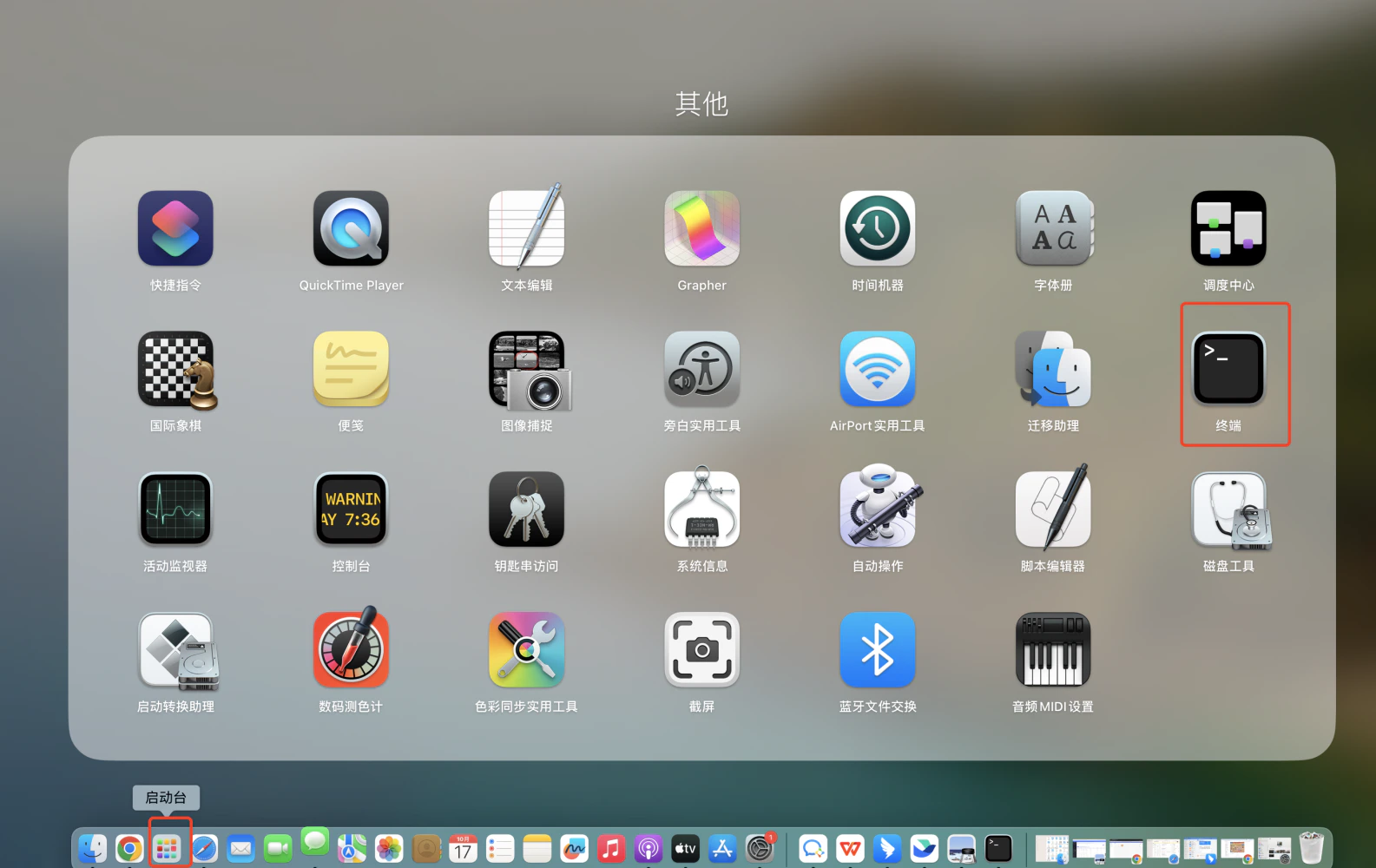Open Finder from the Dock
1376x868 pixels.
[92, 848]
